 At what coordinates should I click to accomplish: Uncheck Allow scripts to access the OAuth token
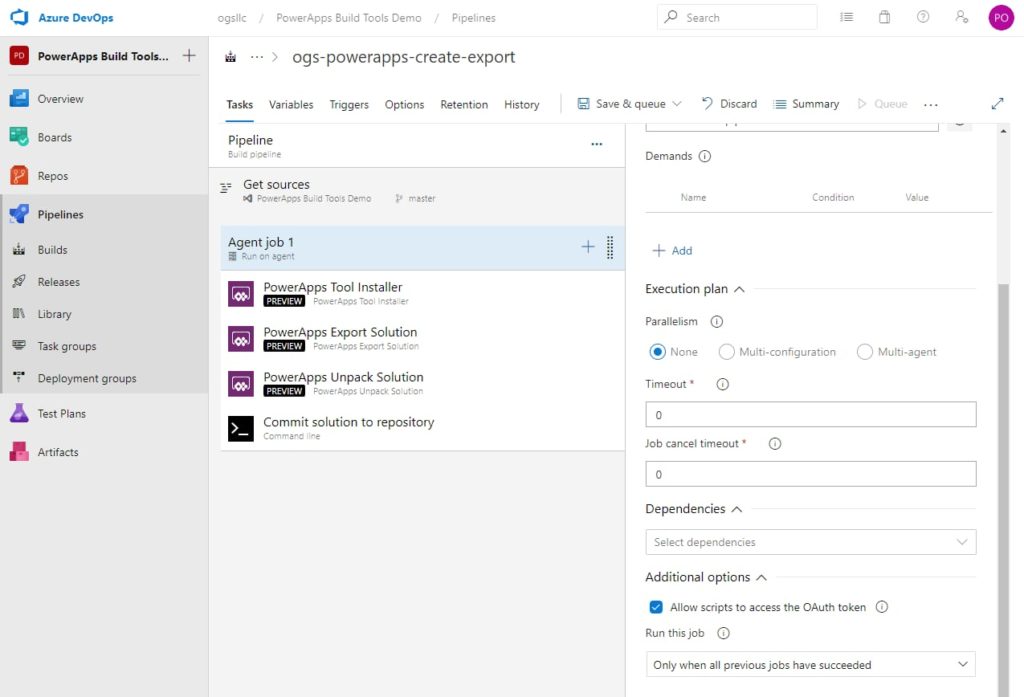point(656,606)
